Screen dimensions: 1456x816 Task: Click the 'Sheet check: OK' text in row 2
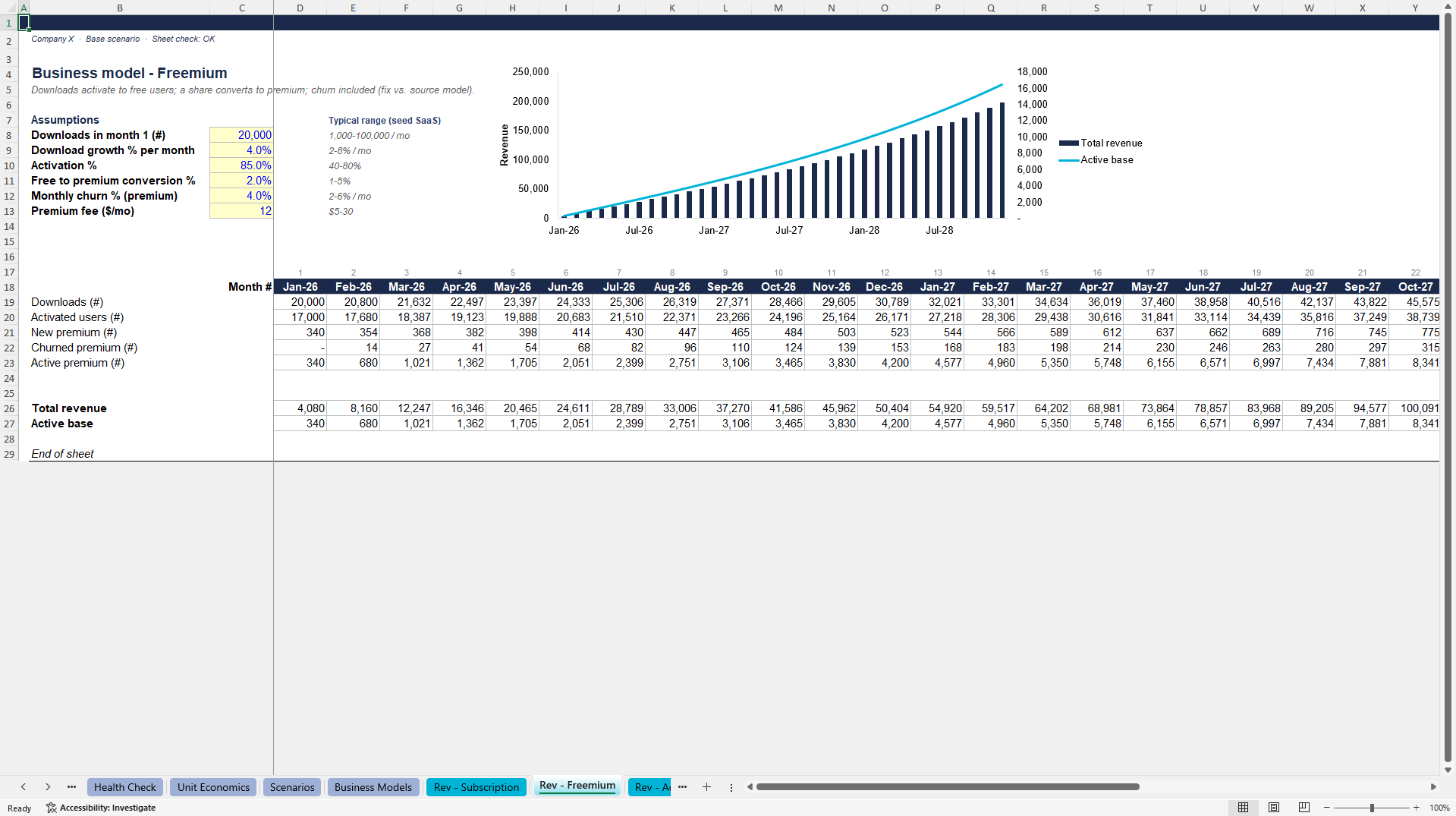[x=183, y=39]
